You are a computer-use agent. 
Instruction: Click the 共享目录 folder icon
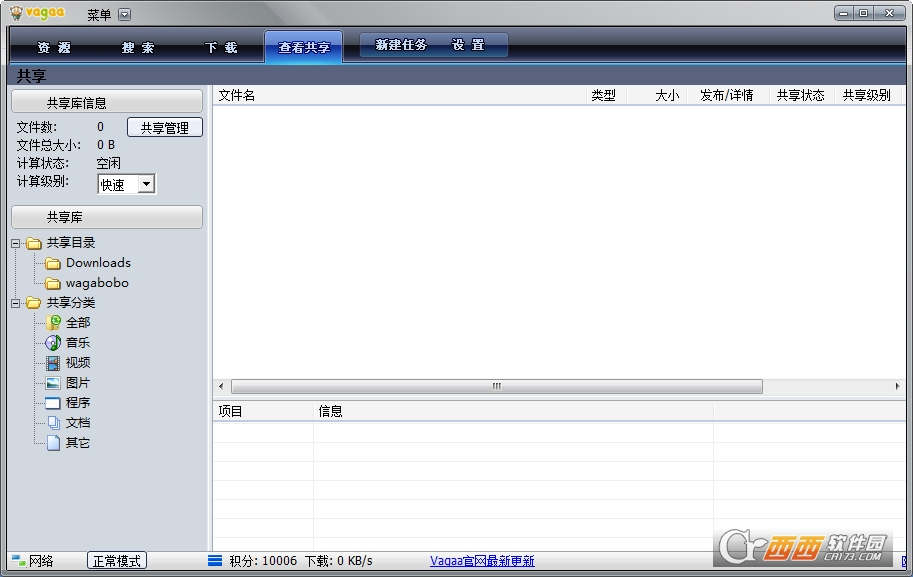click(34, 243)
